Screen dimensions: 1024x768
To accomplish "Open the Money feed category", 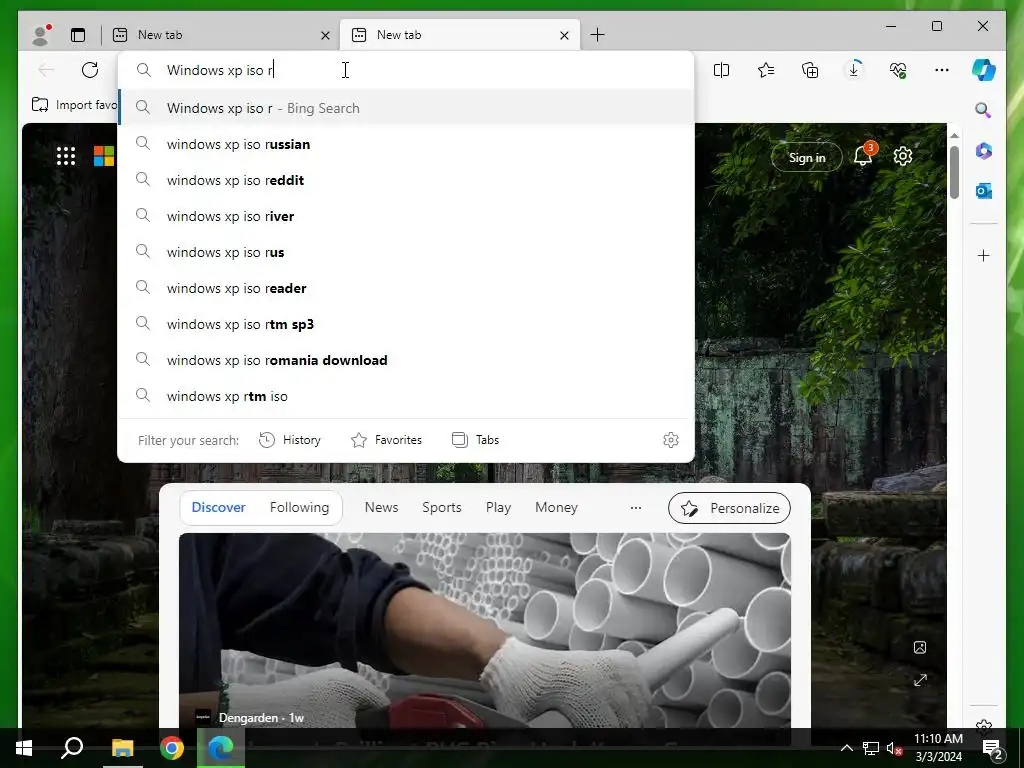I will [x=556, y=507].
